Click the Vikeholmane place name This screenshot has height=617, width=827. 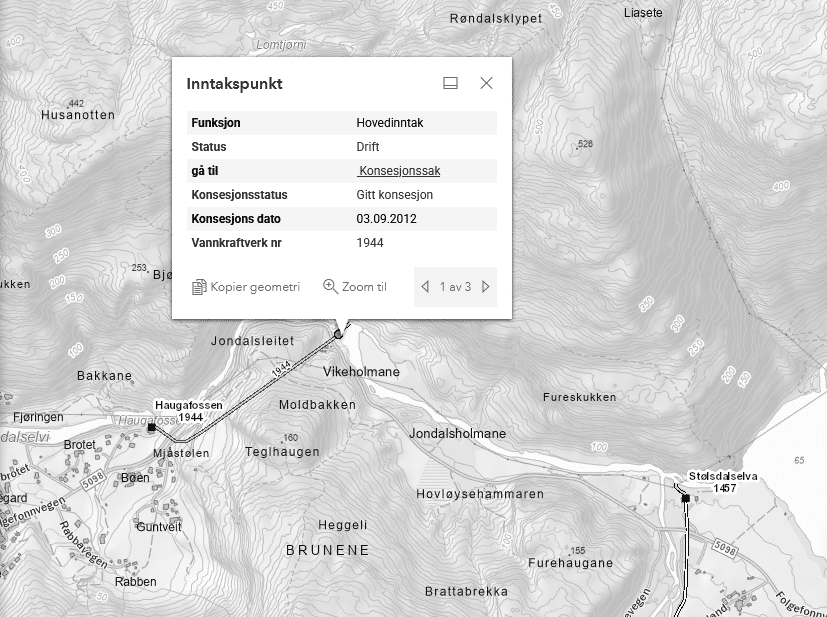coord(361,372)
